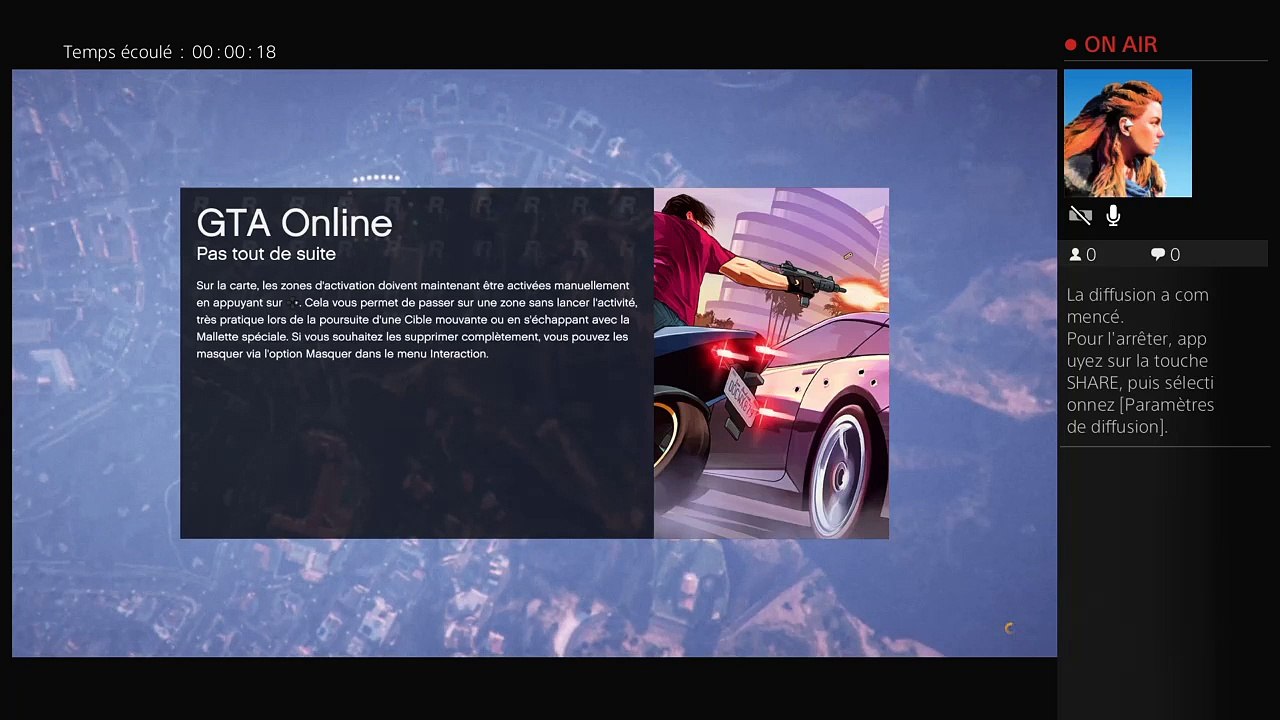Click the loading spinner in the game view
Viewport: 1280px width, 720px height.
[1008, 628]
